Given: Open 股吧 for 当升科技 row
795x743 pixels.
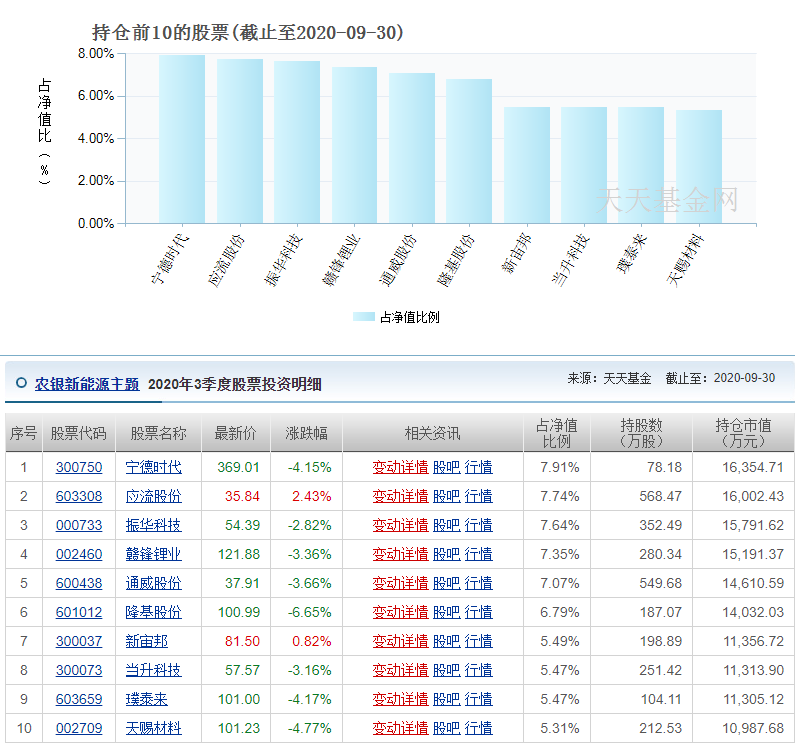Looking at the screenshot, I should pyautogui.click(x=447, y=670).
